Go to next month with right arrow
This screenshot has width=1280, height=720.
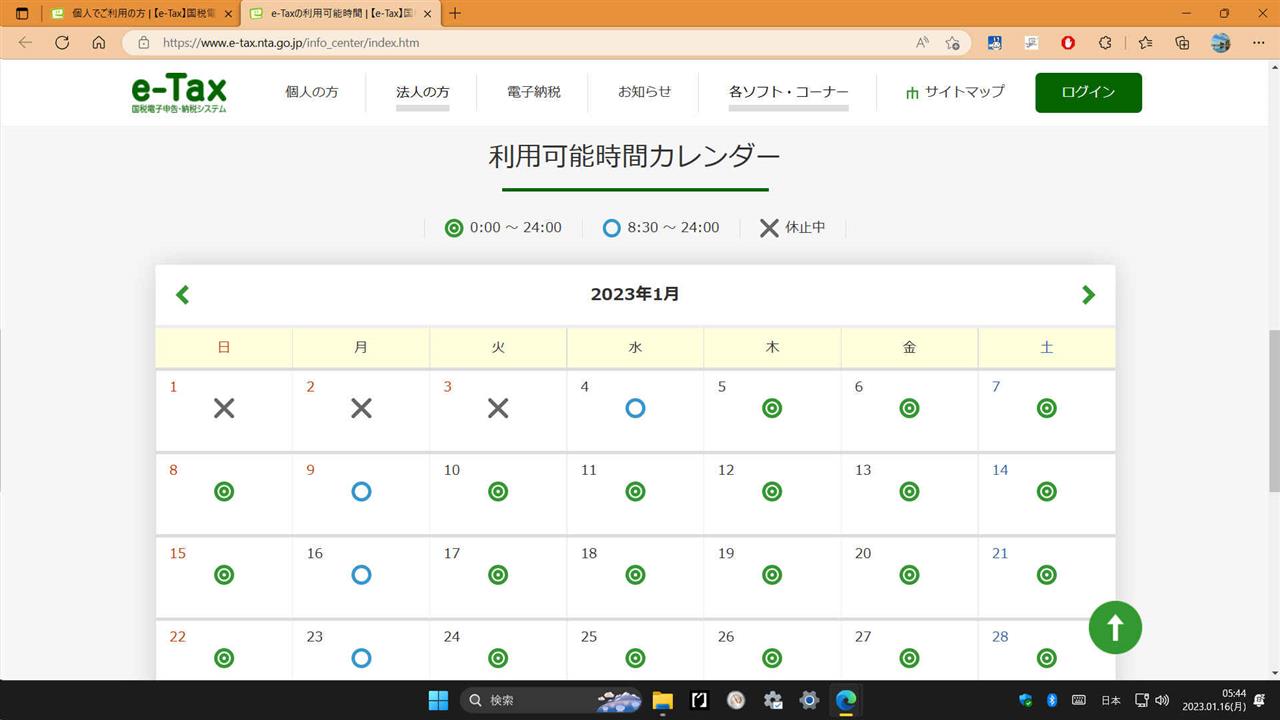(1088, 295)
